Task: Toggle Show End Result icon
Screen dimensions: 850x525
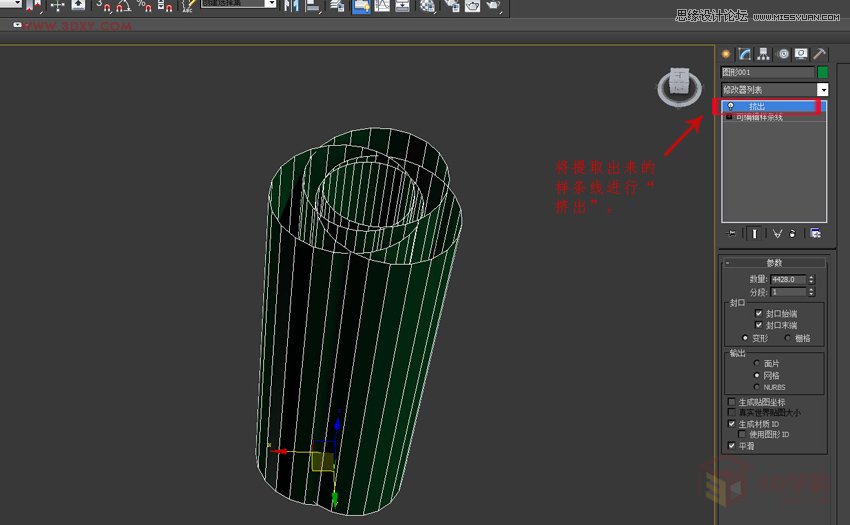Action: click(x=754, y=233)
